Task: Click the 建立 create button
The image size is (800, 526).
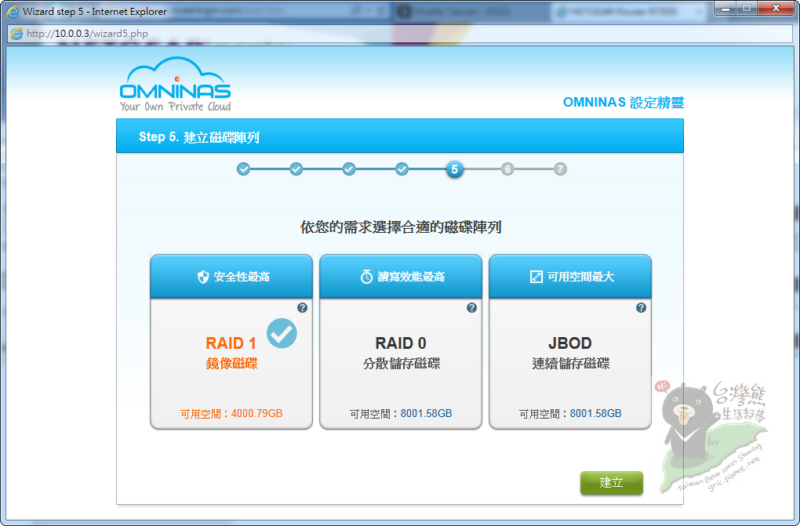Action: click(611, 483)
